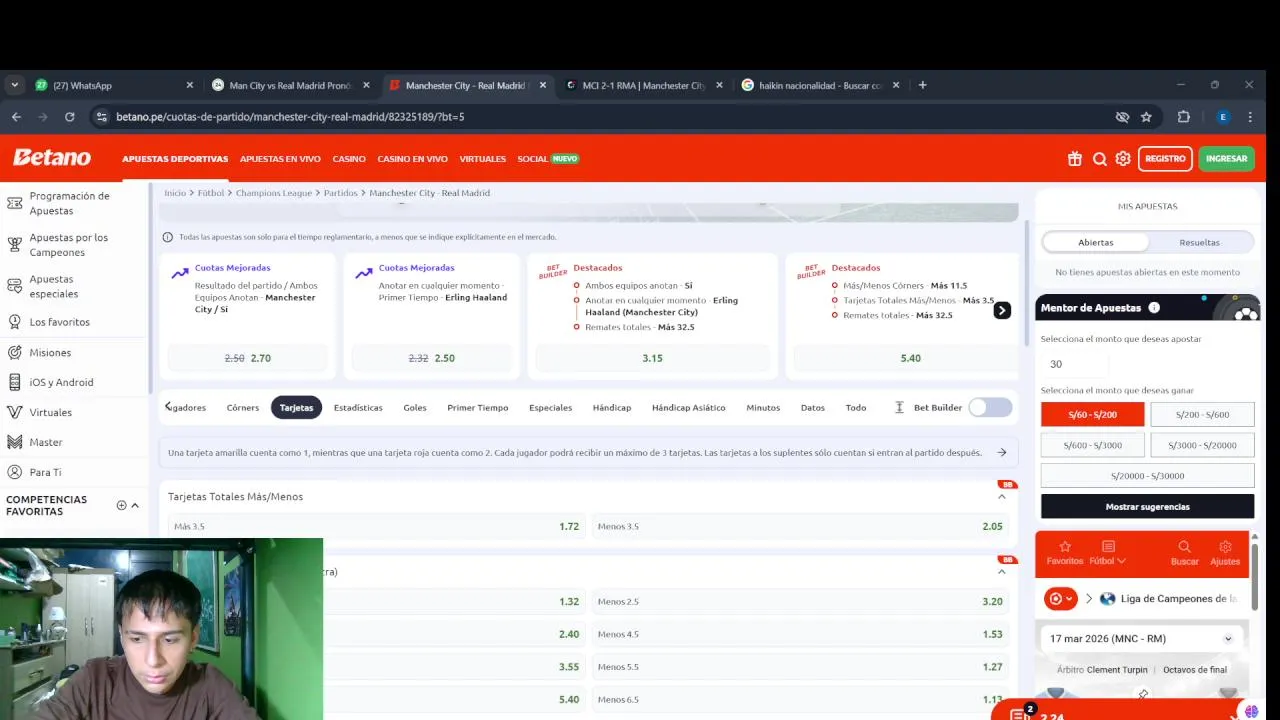Select the Resueltas bets toggle

pyautogui.click(x=1199, y=242)
